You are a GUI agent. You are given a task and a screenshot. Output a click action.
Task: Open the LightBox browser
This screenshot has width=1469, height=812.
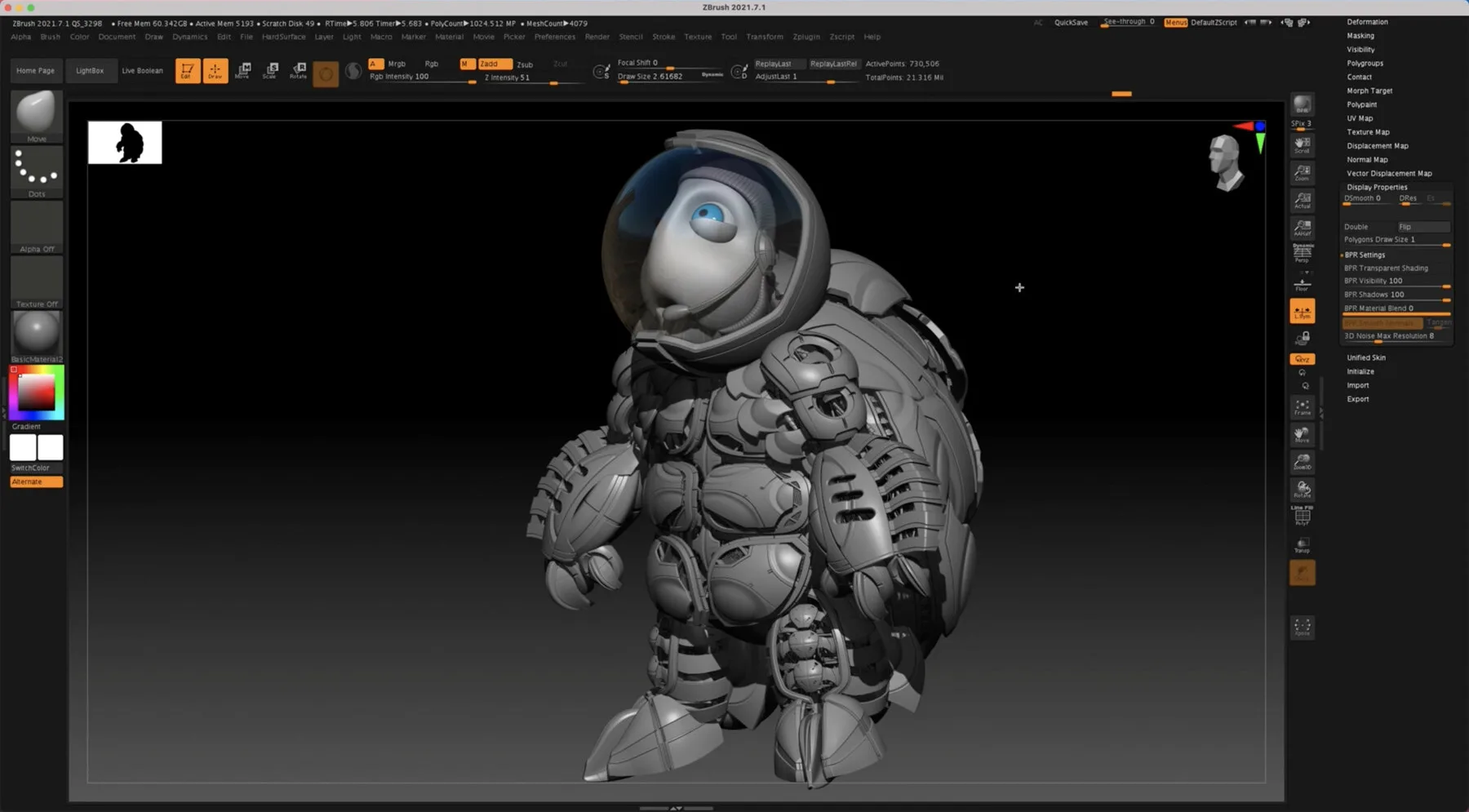[x=91, y=70]
